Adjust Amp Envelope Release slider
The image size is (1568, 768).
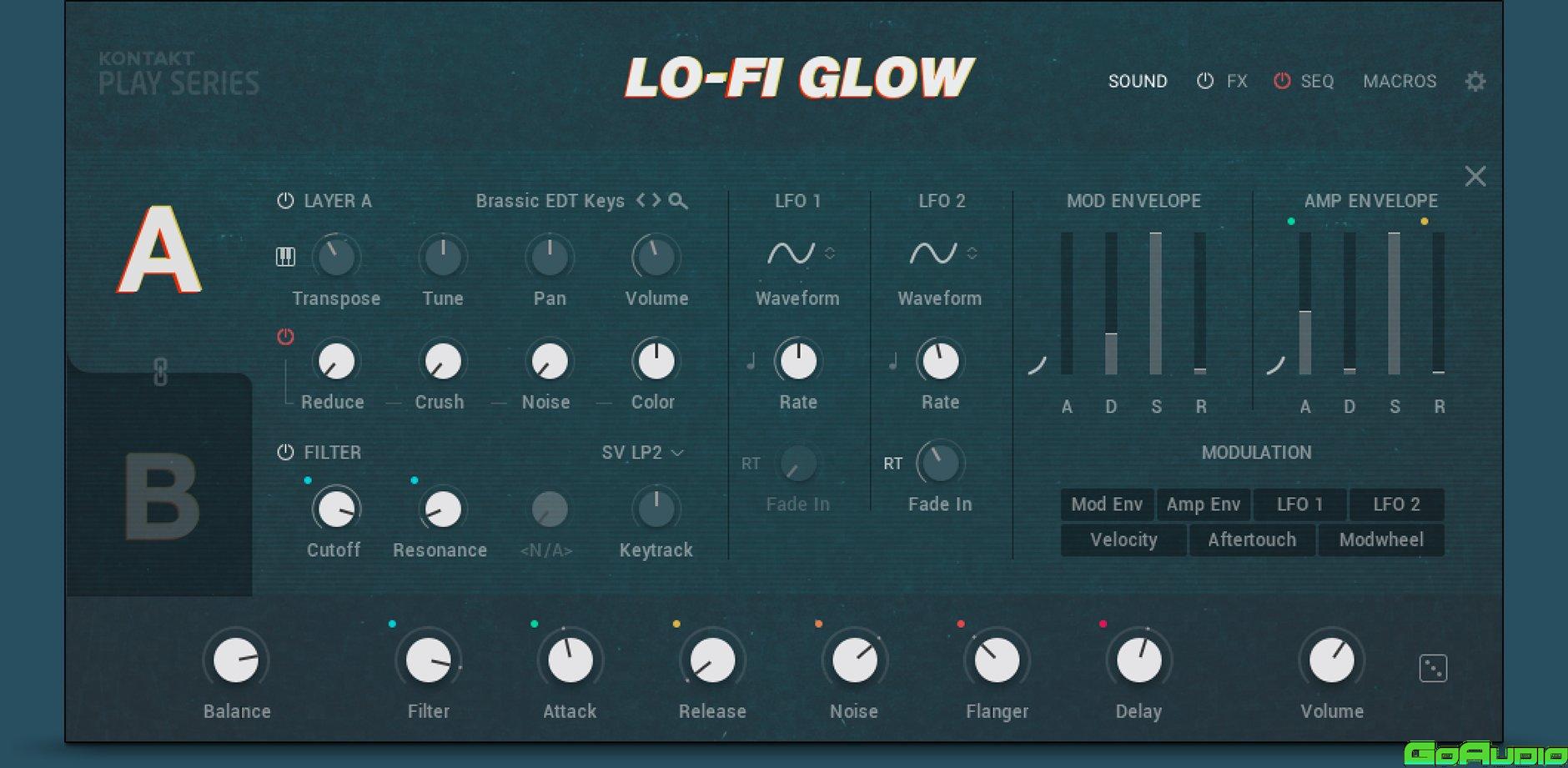[x=1439, y=304]
